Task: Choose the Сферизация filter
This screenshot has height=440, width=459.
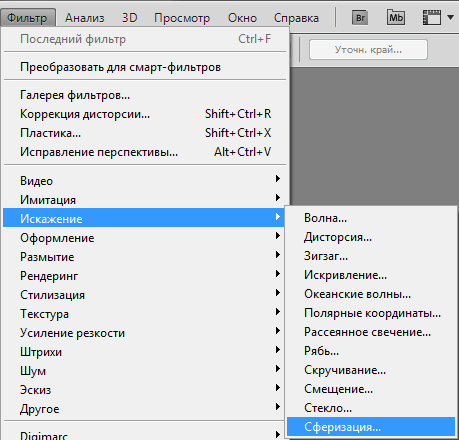Action: coord(371,427)
